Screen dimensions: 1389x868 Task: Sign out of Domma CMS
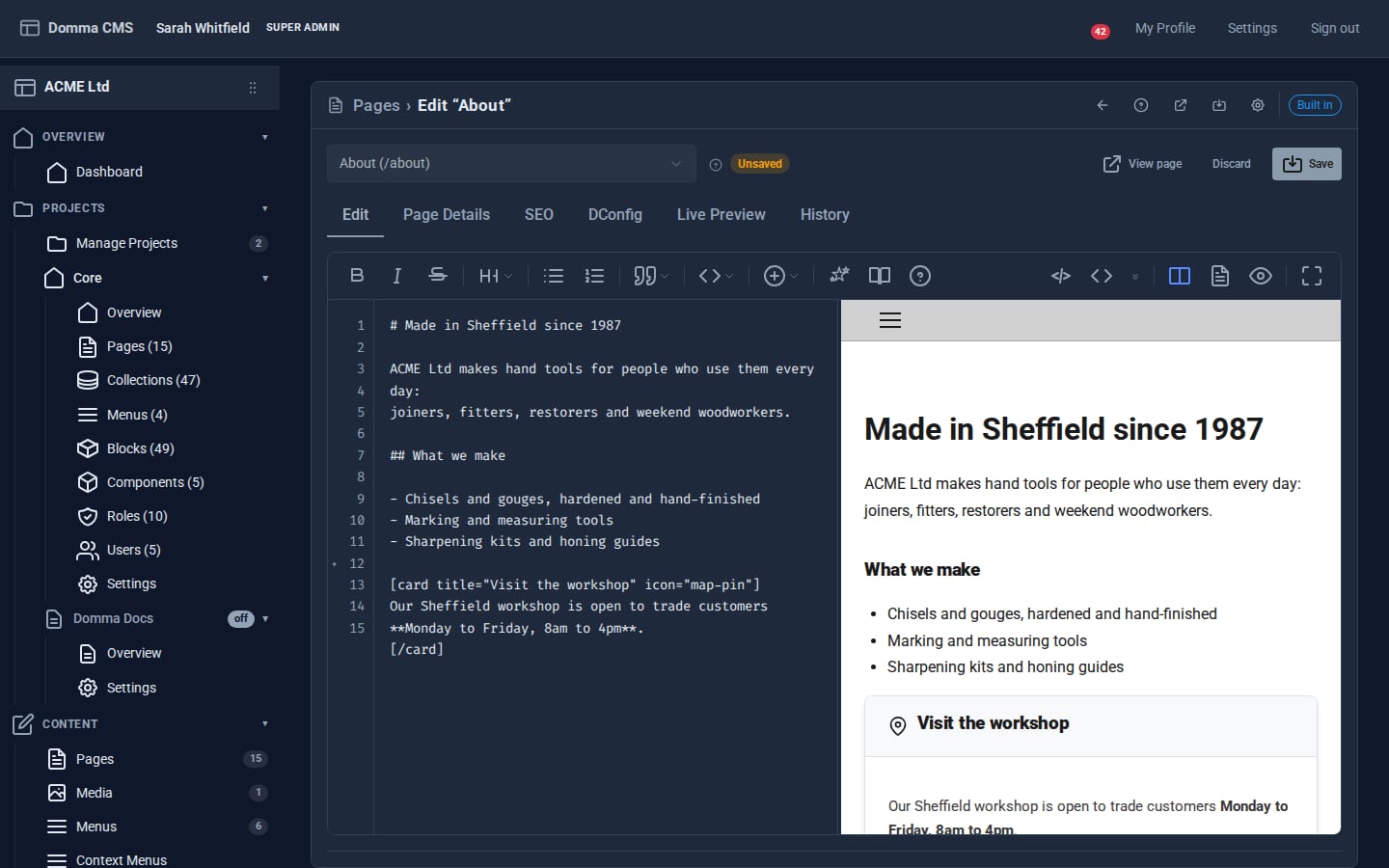pyautogui.click(x=1335, y=28)
